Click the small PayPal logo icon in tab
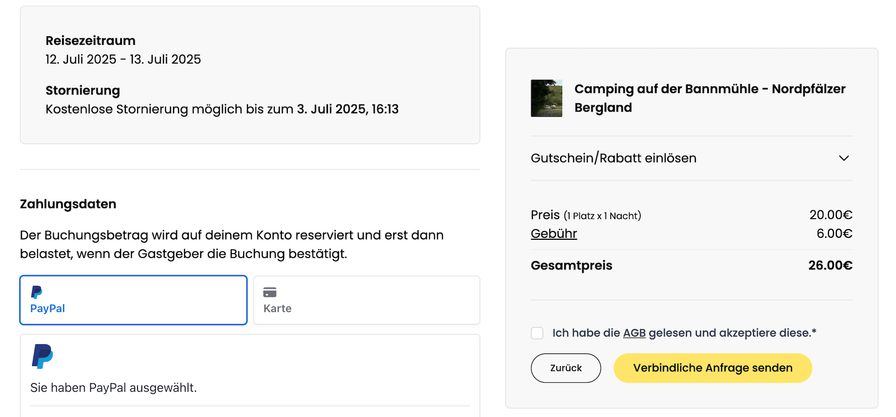Screen dimensions: 896x417 pyautogui.click(x=37, y=292)
